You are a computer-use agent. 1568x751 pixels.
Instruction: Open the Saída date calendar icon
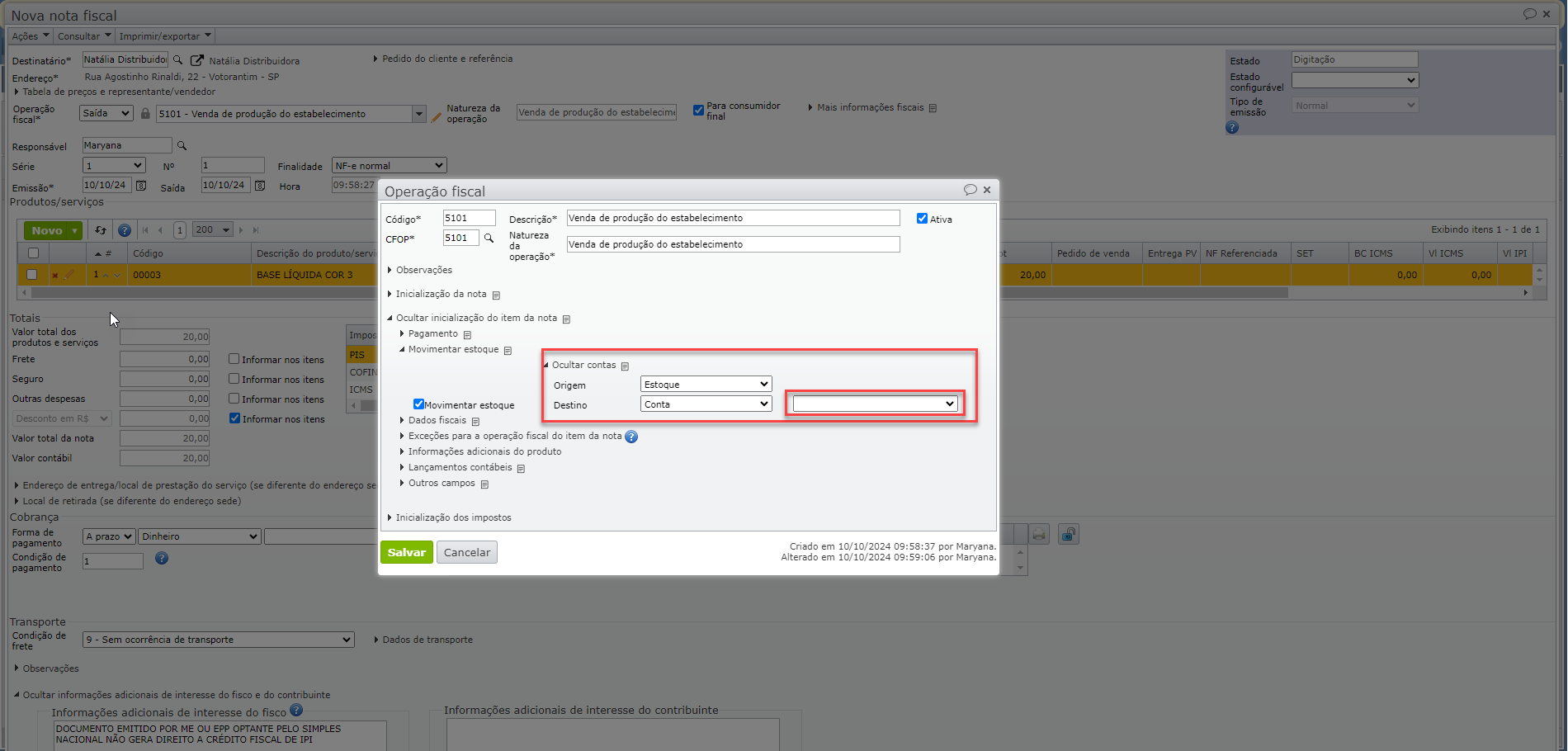[260, 186]
